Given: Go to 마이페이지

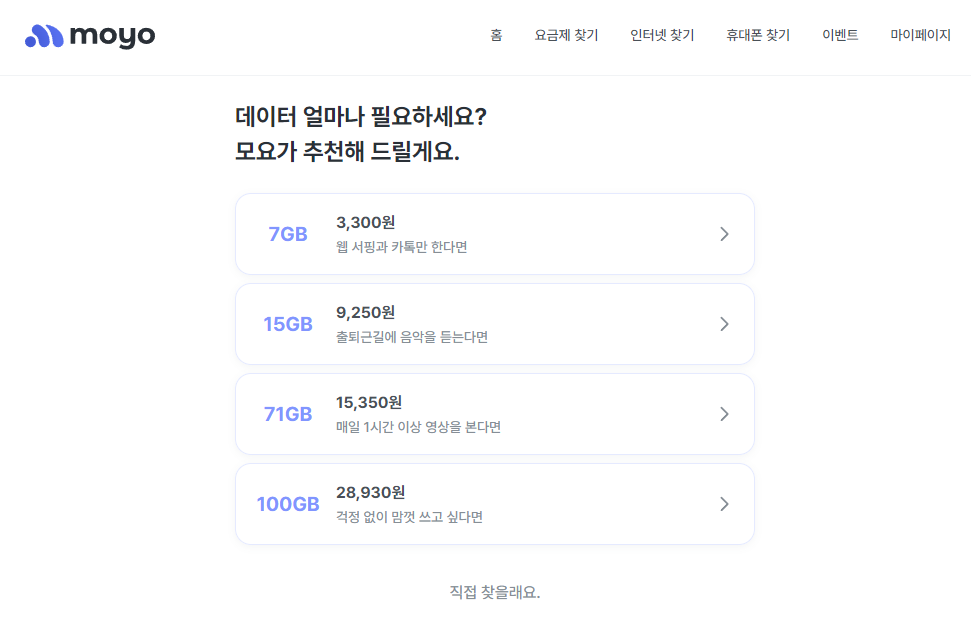Looking at the screenshot, I should click(x=921, y=34).
